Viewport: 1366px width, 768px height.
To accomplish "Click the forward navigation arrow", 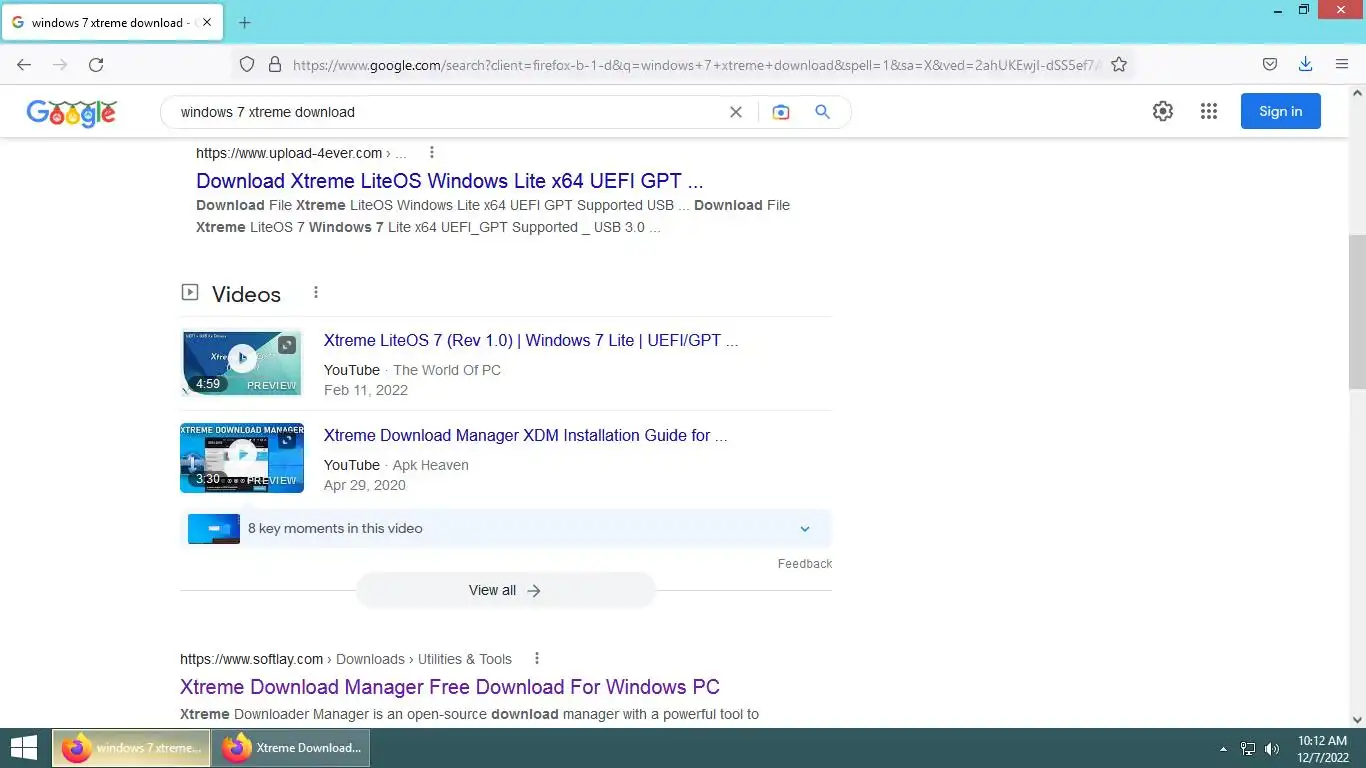I will (x=60, y=65).
